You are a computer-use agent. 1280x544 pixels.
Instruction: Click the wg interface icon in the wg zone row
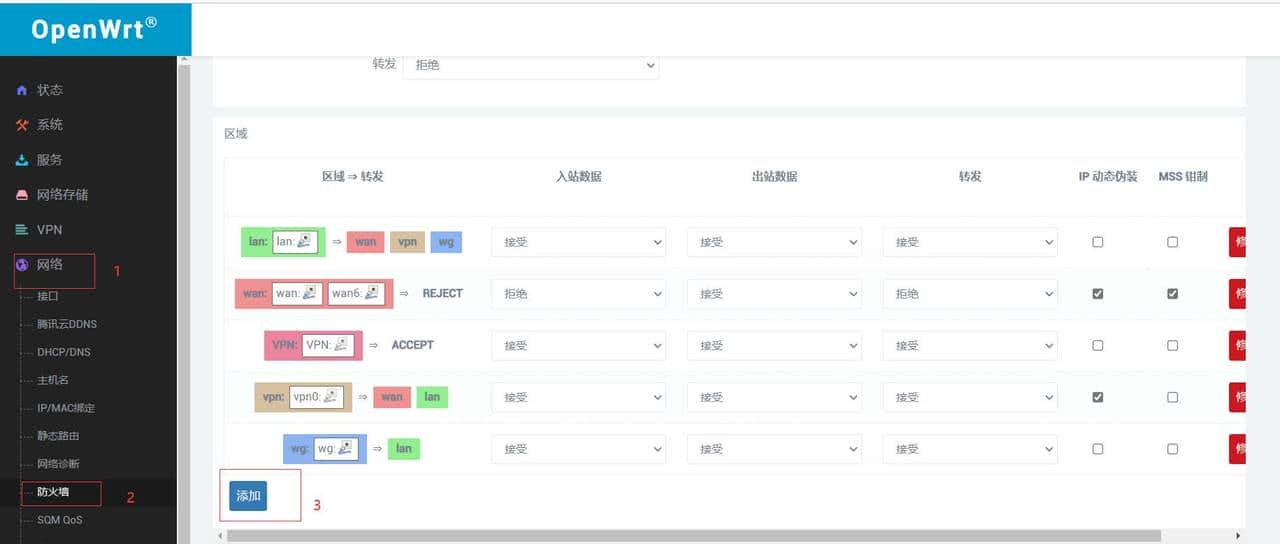346,449
